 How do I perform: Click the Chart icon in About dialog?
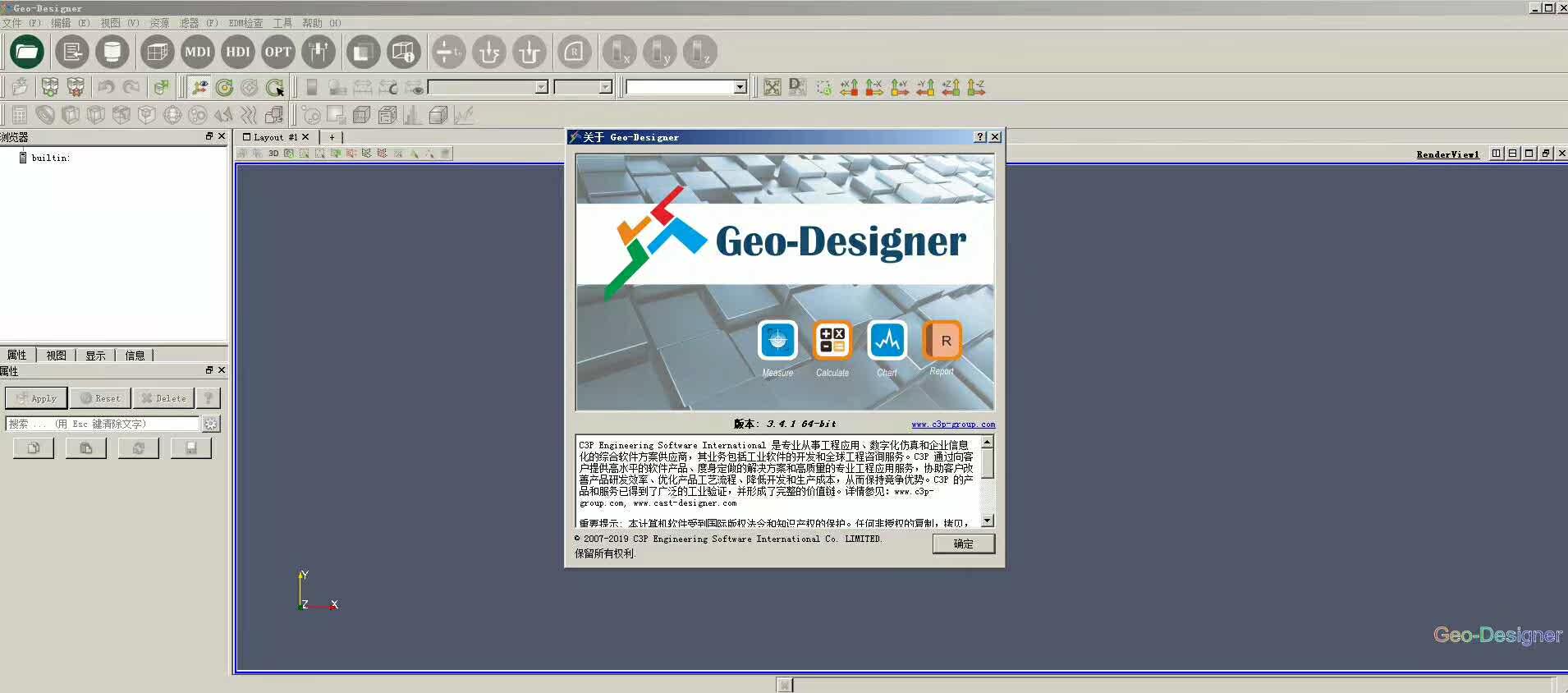(887, 340)
